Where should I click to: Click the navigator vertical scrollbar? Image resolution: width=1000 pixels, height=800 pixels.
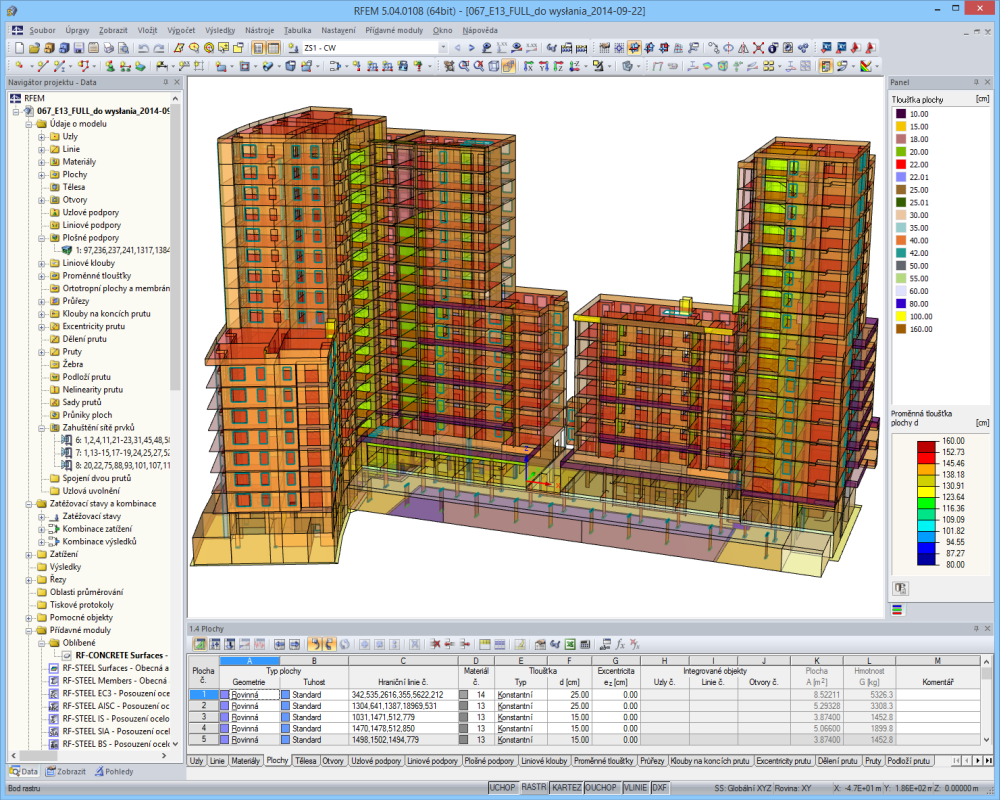click(x=175, y=249)
